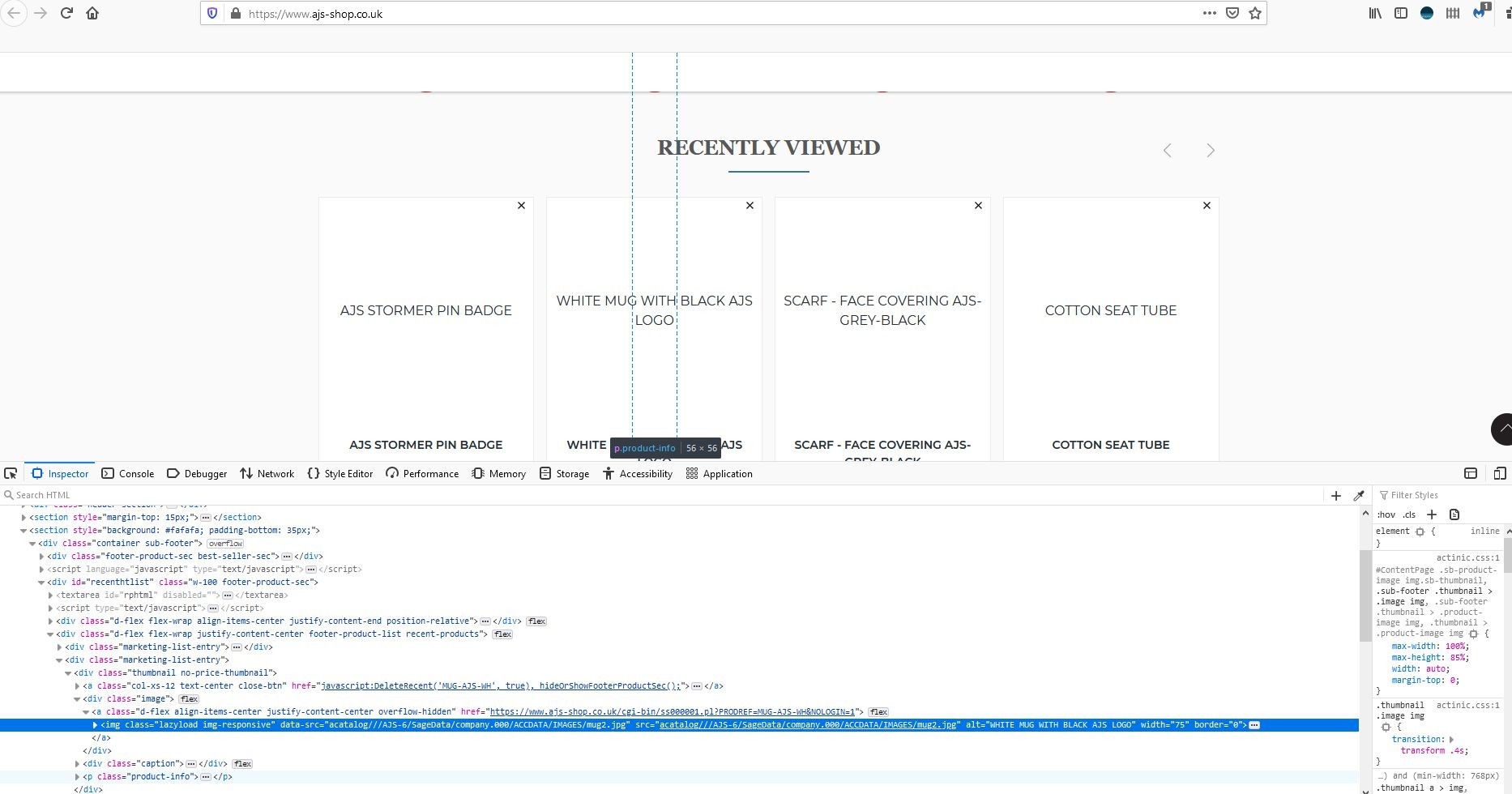Screen dimensions: 1512x794
Task: Remove White Mug from recently viewed
Action: (x=750, y=206)
